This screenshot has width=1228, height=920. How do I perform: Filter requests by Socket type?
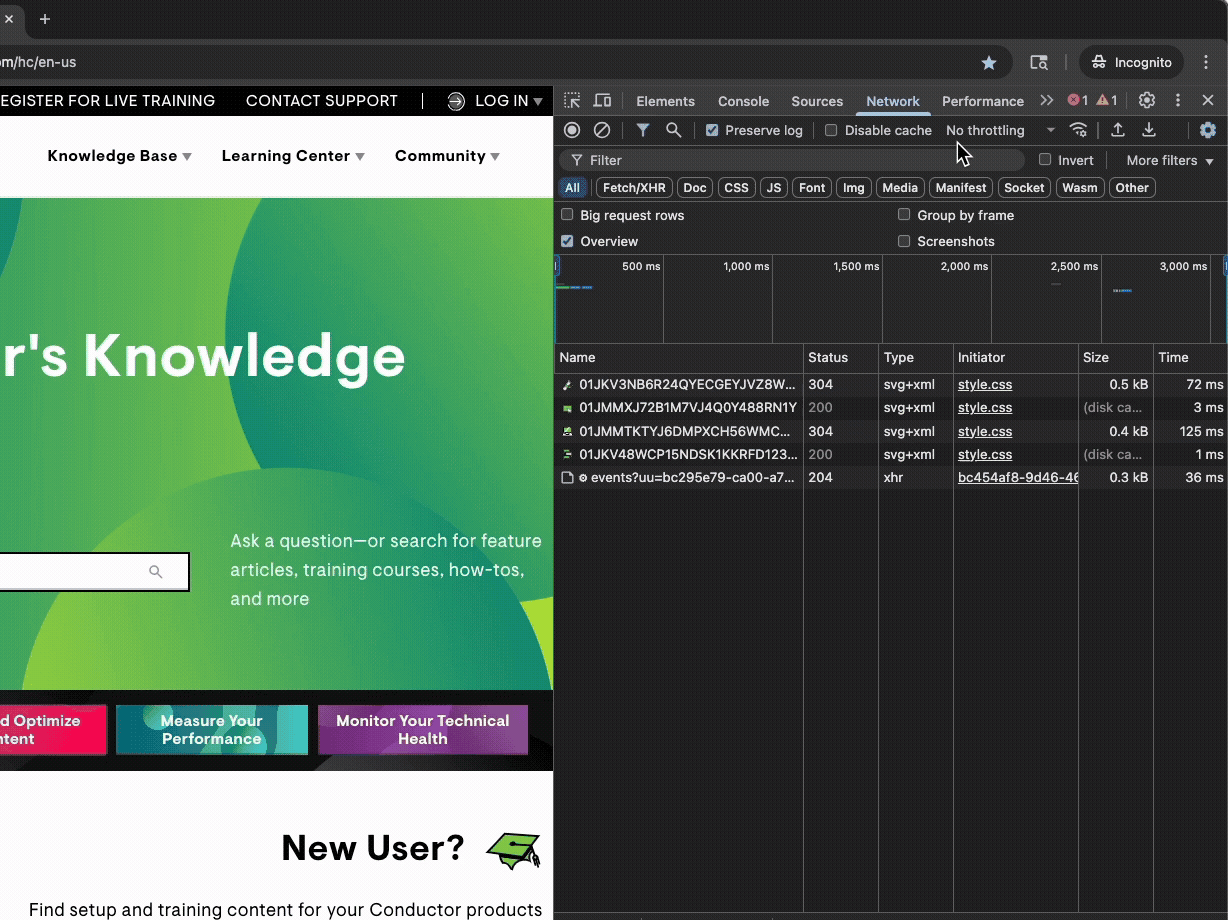[1024, 188]
